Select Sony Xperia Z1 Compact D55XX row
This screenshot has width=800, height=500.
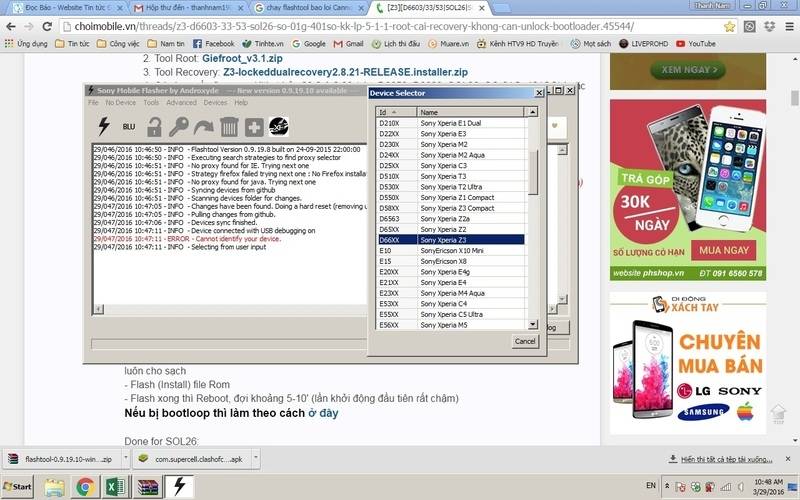(451, 197)
